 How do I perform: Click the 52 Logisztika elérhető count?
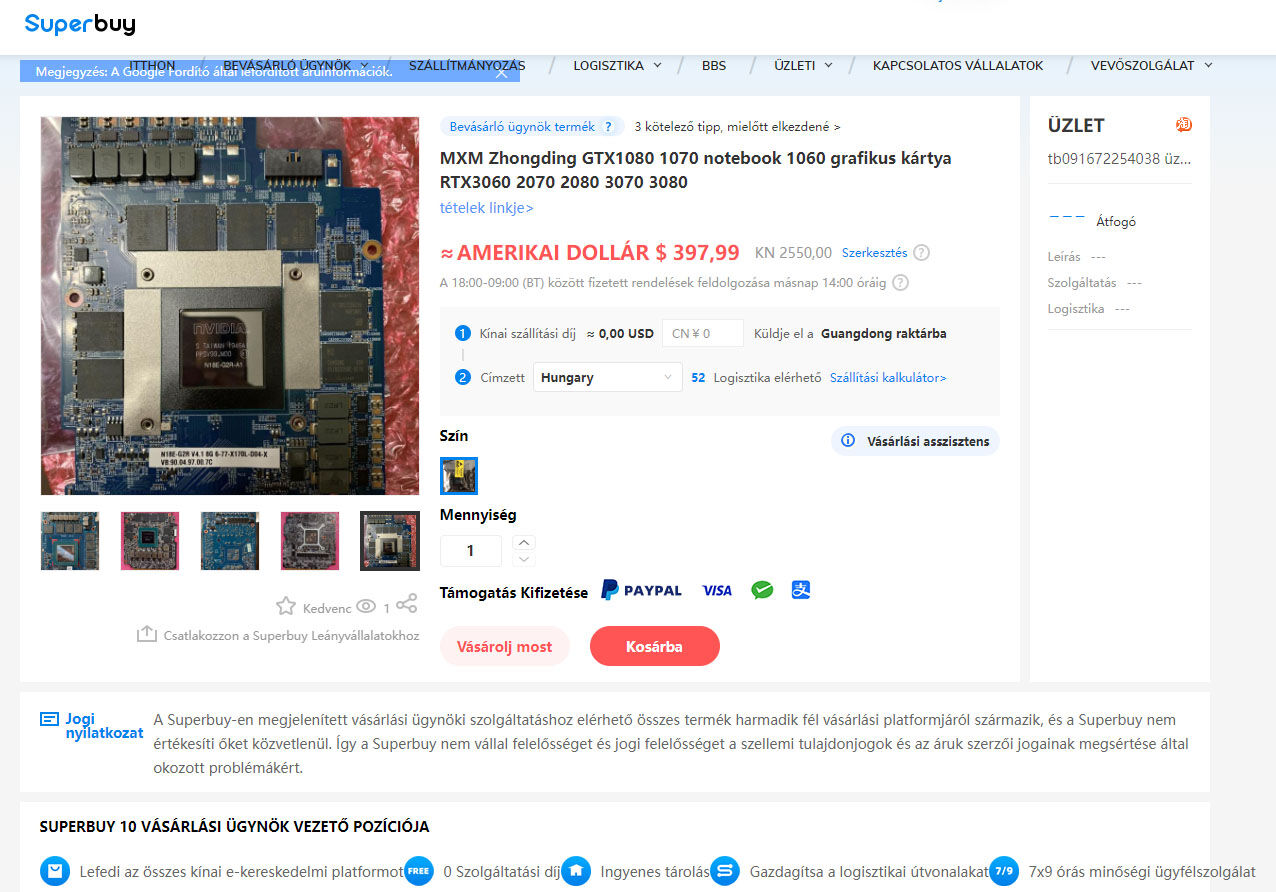[x=755, y=377]
